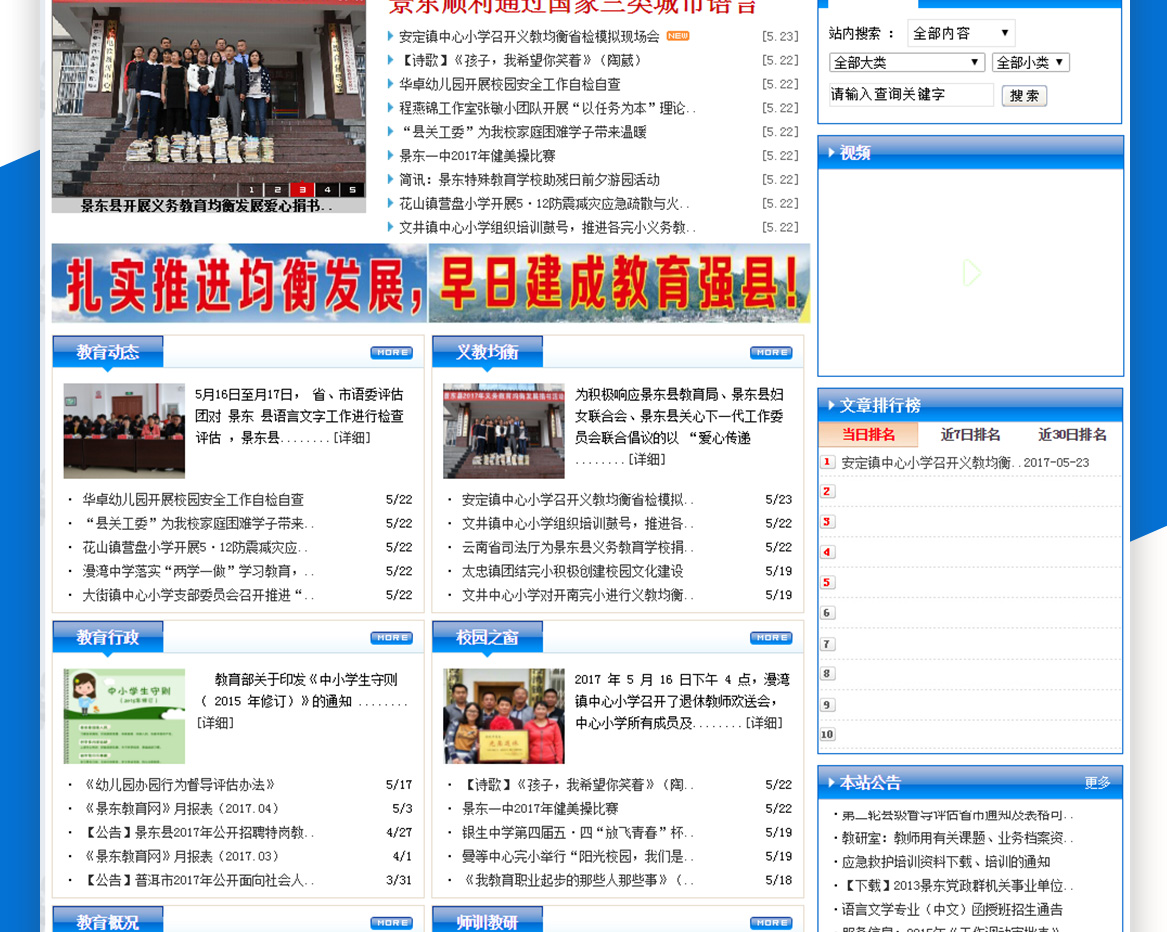Screen dimensions: 1167x932
Task: Click 中小学生守则 thumbnail image
Action: (x=124, y=716)
